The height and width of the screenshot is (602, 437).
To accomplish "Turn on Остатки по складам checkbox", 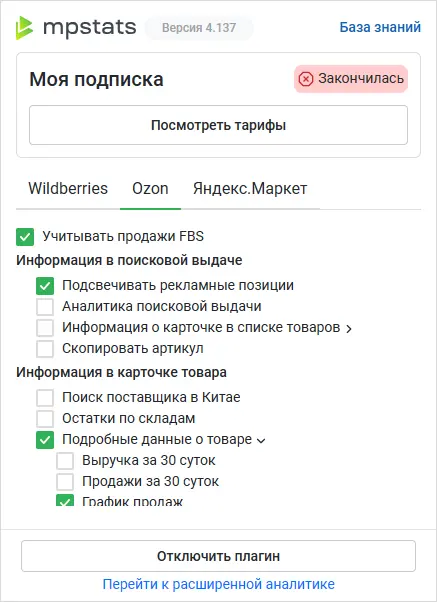I will click(x=45, y=418).
